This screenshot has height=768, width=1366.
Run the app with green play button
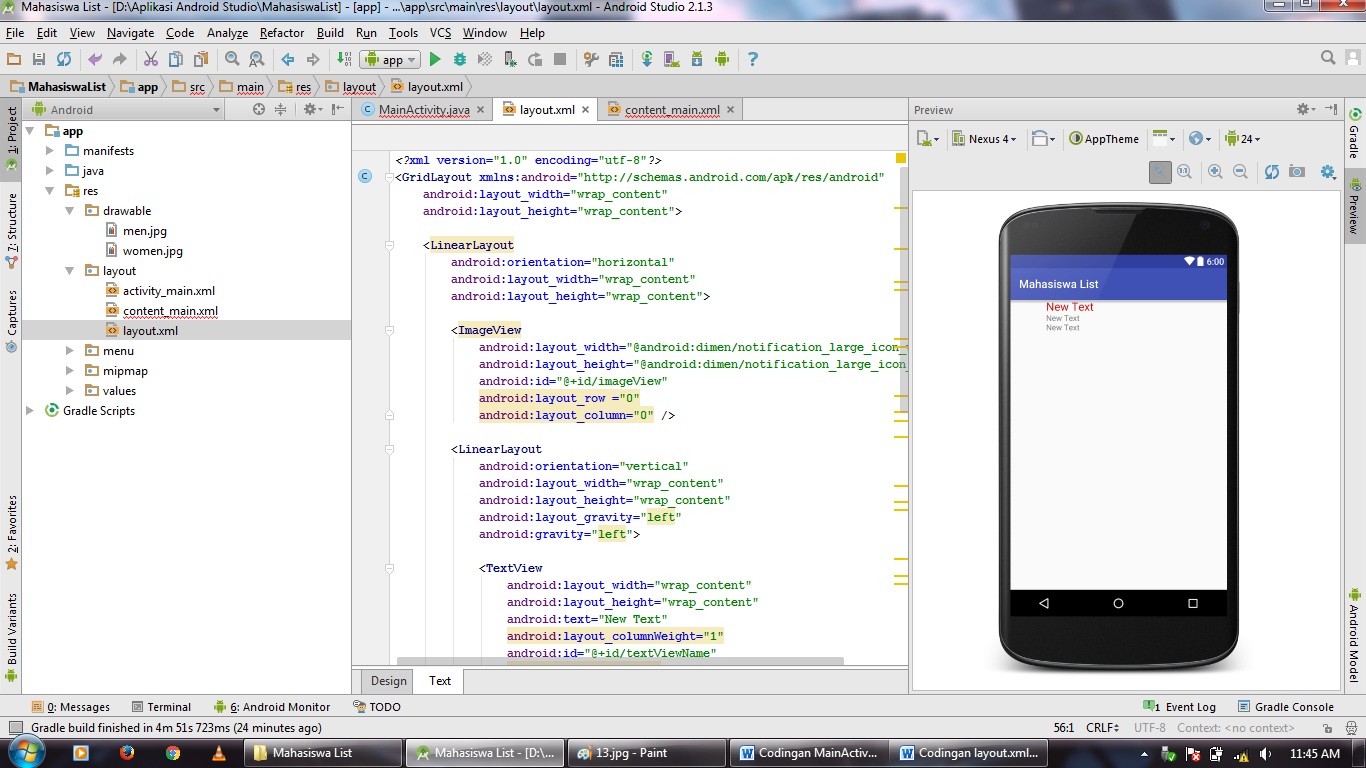[435, 60]
